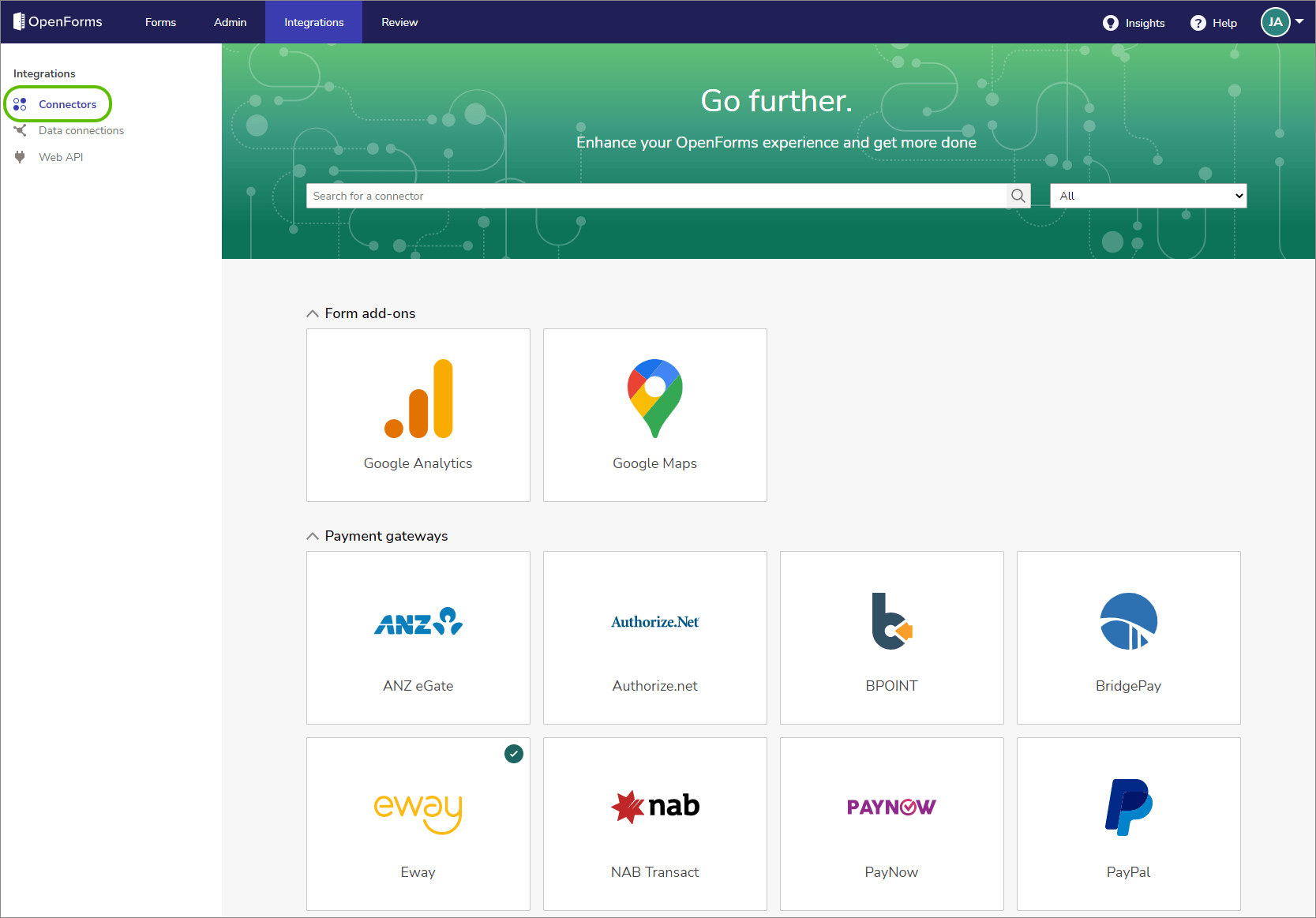Click the Help link text
Viewport: 1316px width, 918px height.
pyautogui.click(x=1225, y=23)
